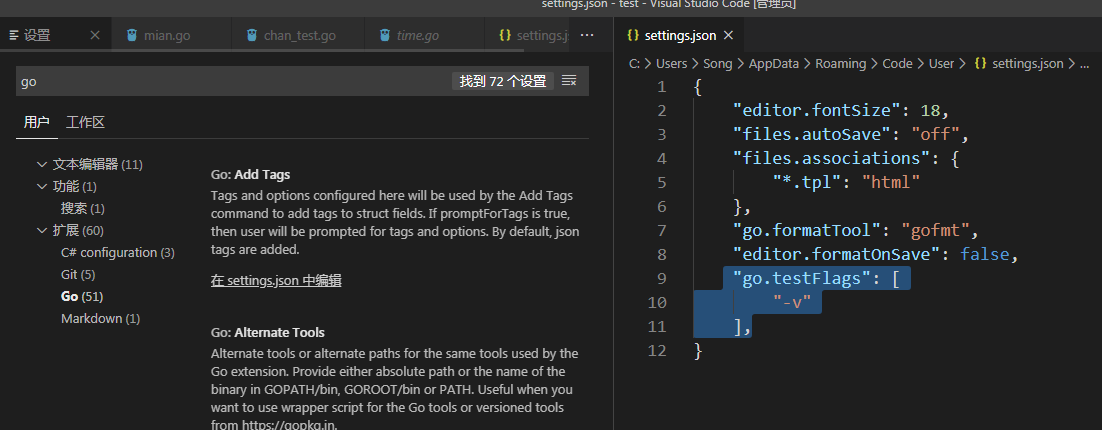1102x430 pixels.
Task: Click the Go file icon on mian.go tab
Action: pos(131,35)
